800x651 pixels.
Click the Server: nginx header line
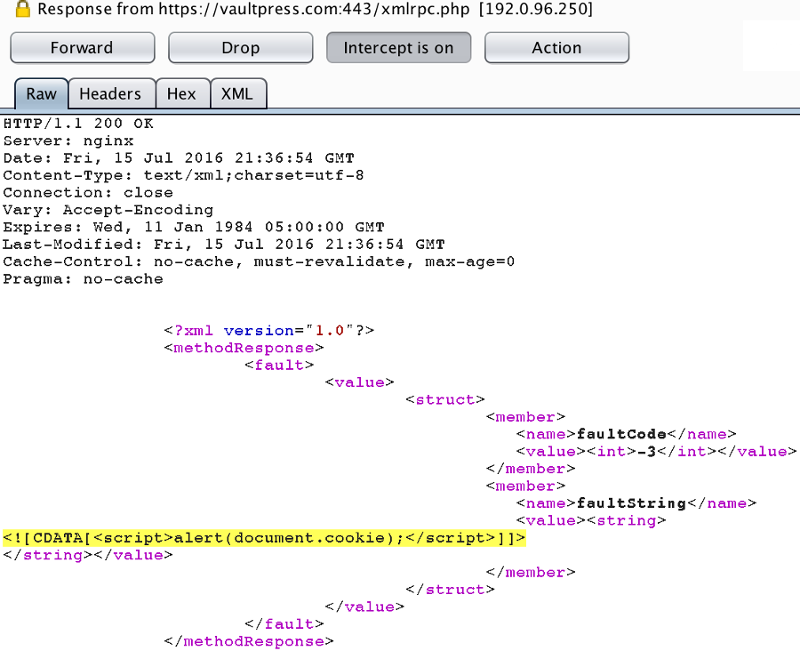[68, 141]
